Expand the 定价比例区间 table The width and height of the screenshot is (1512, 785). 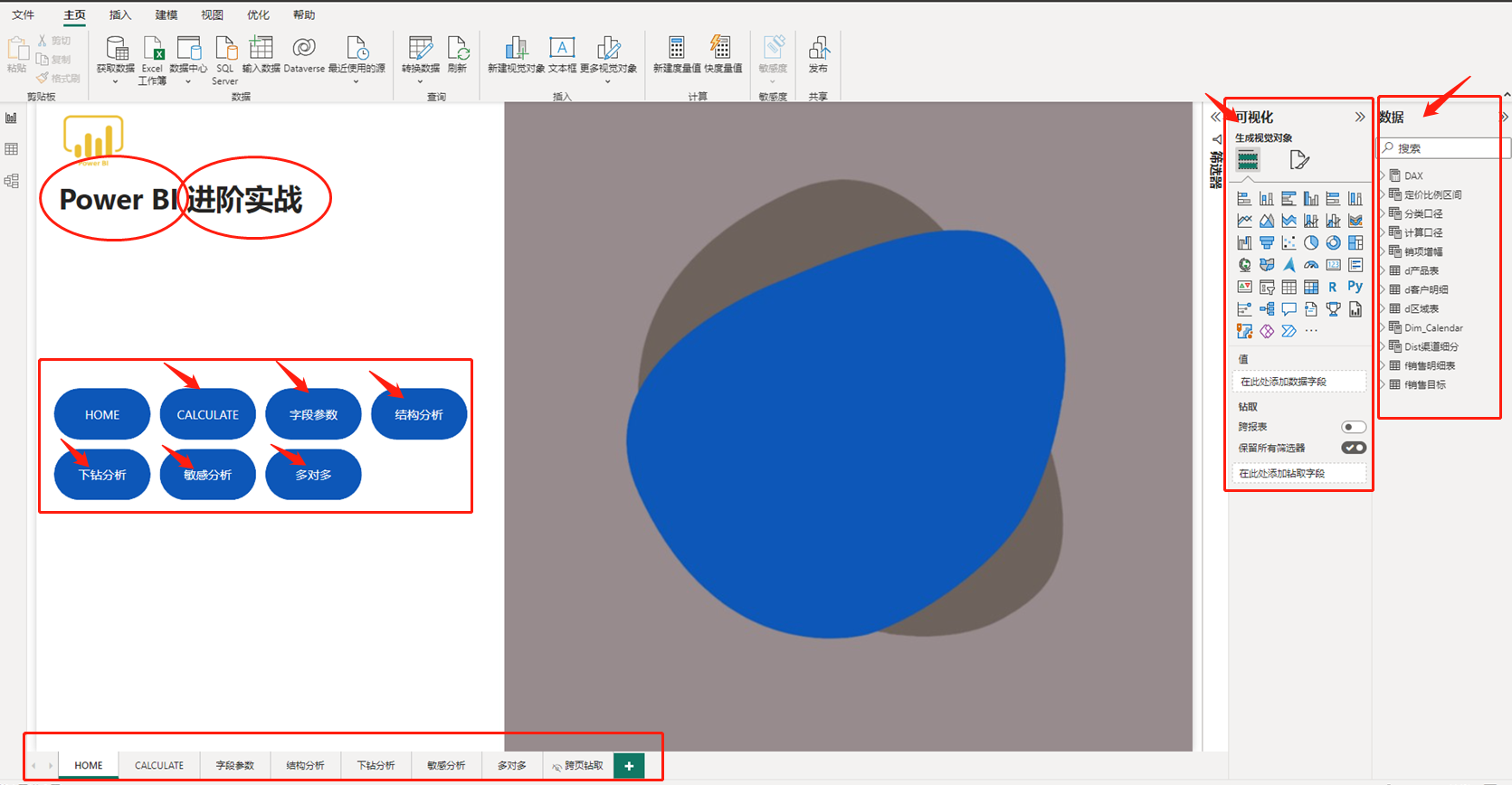point(1384,194)
